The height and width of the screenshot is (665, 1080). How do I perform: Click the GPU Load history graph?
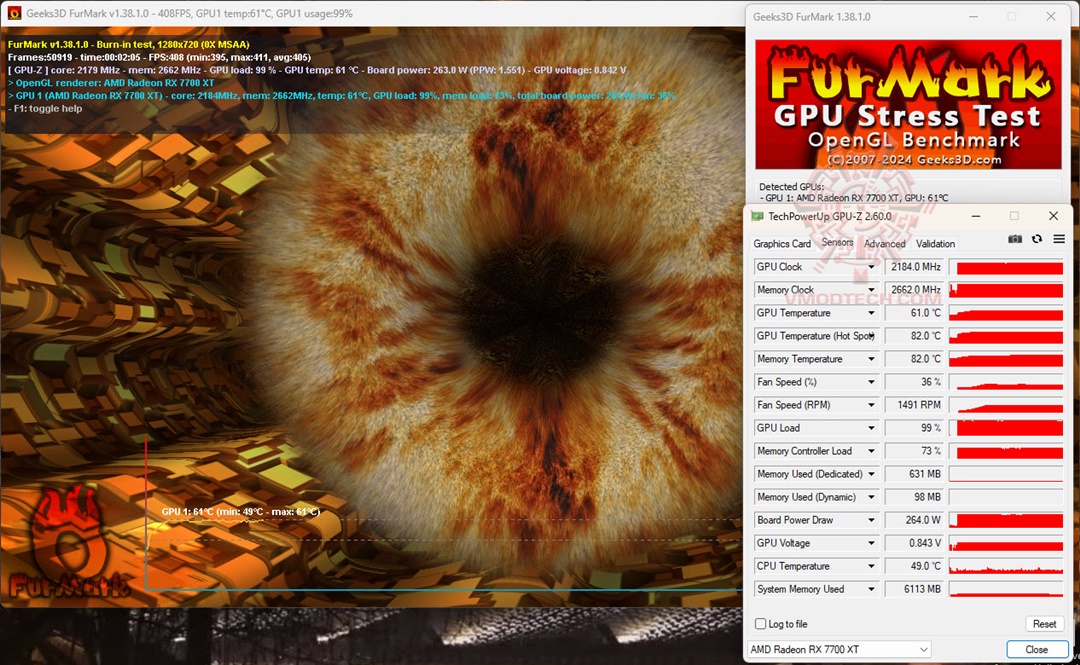[1006, 428]
